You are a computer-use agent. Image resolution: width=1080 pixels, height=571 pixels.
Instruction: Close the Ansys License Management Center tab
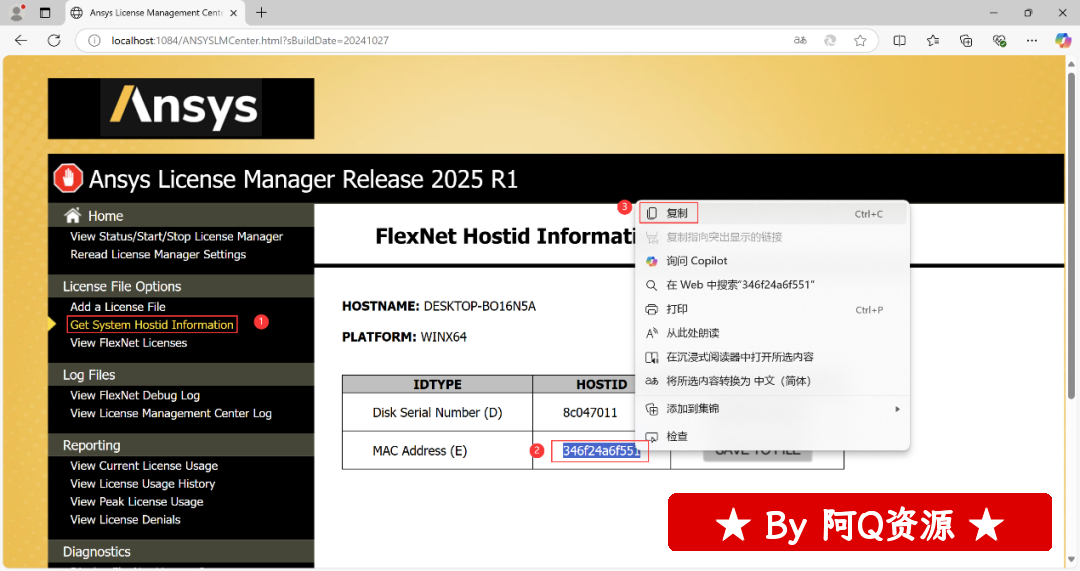click(x=233, y=13)
